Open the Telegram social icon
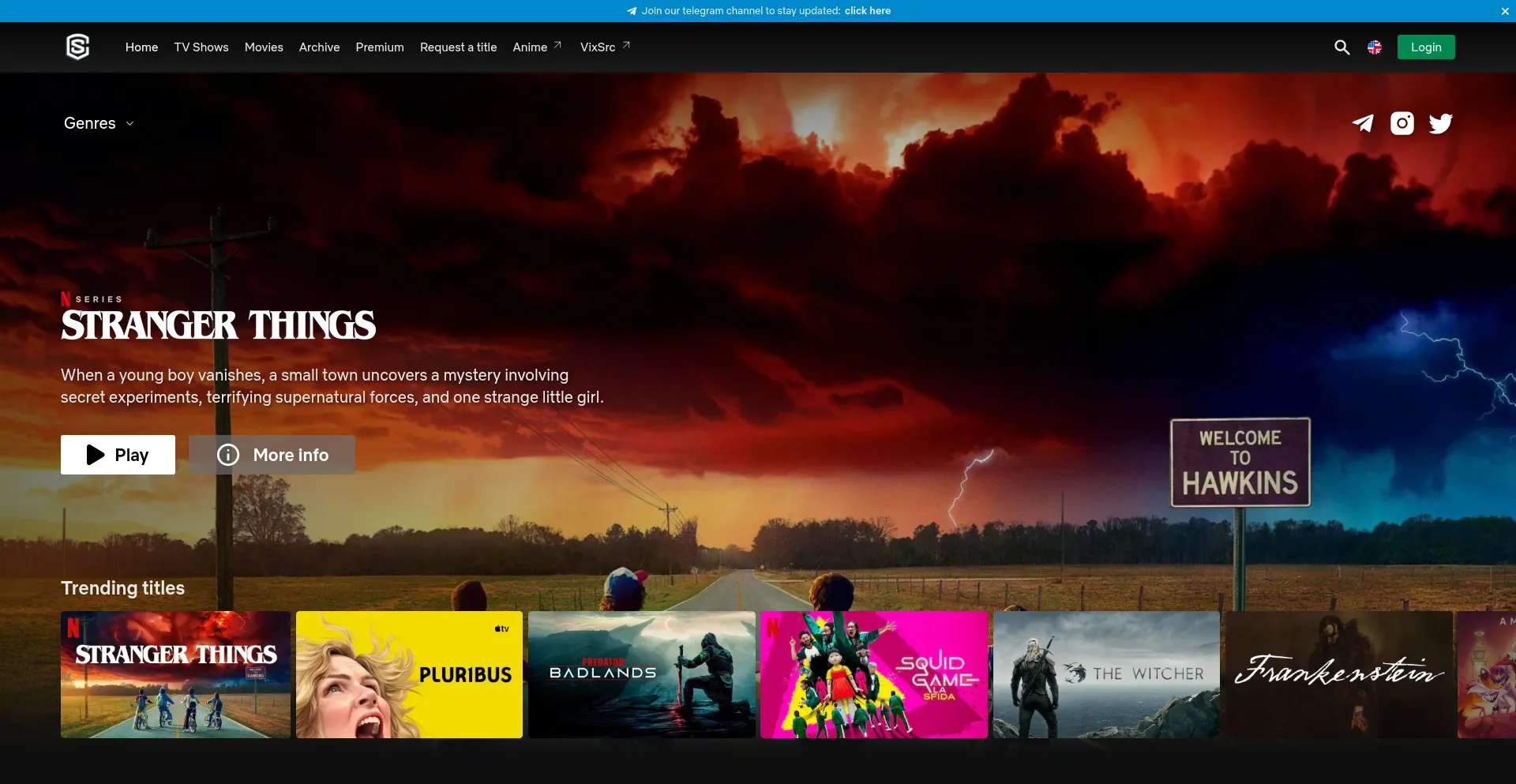1516x784 pixels. click(x=1363, y=123)
